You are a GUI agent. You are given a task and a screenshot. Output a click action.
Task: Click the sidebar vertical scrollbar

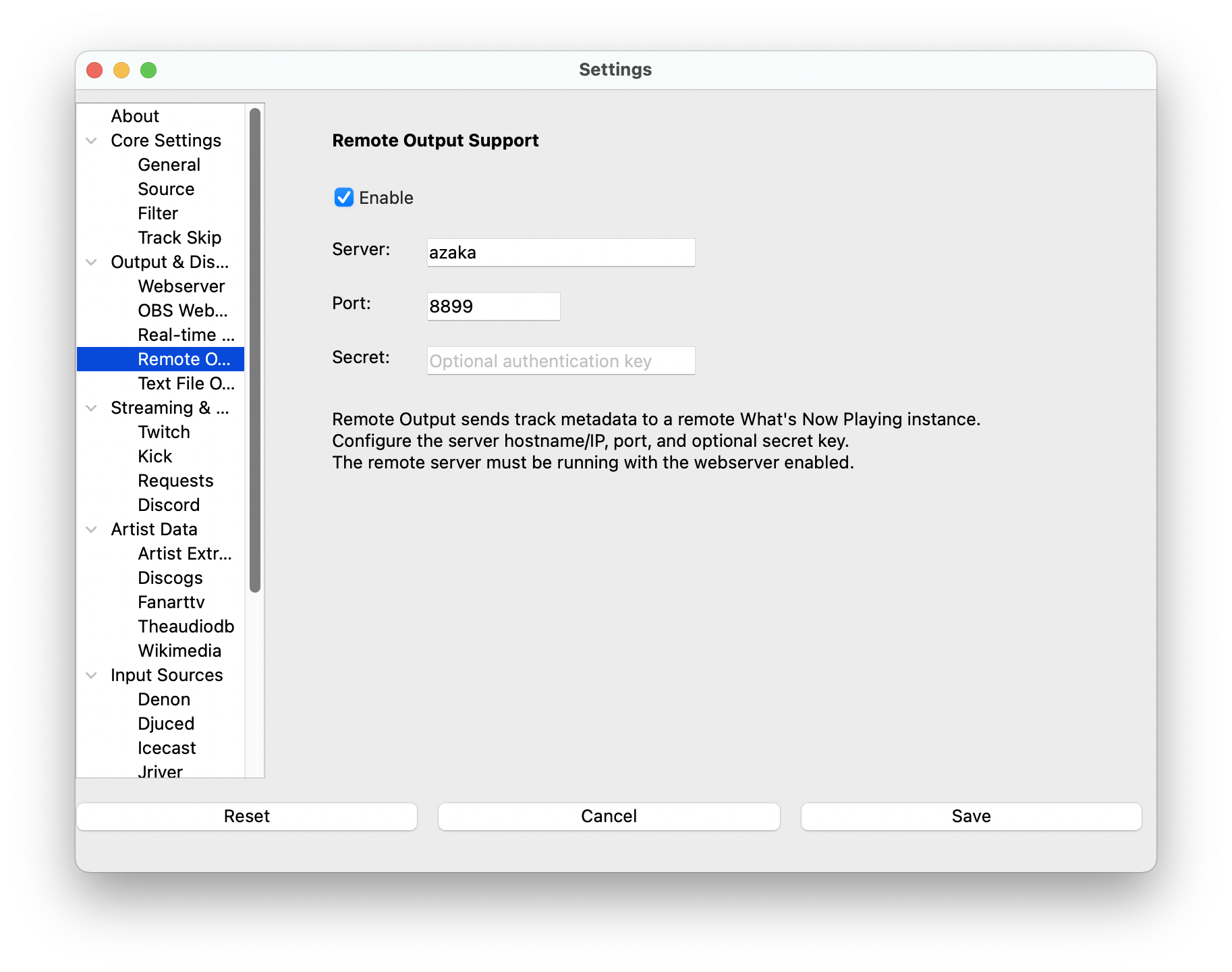click(255, 350)
